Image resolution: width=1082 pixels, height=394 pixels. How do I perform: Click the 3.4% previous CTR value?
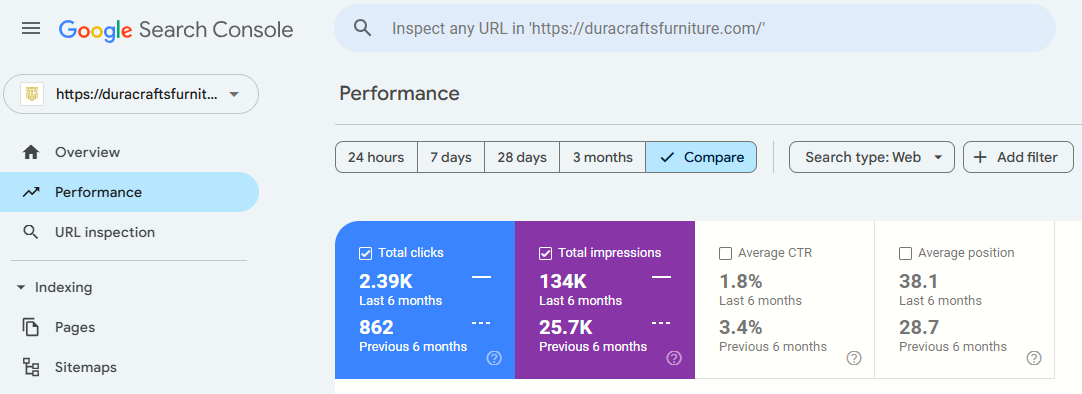740,326
